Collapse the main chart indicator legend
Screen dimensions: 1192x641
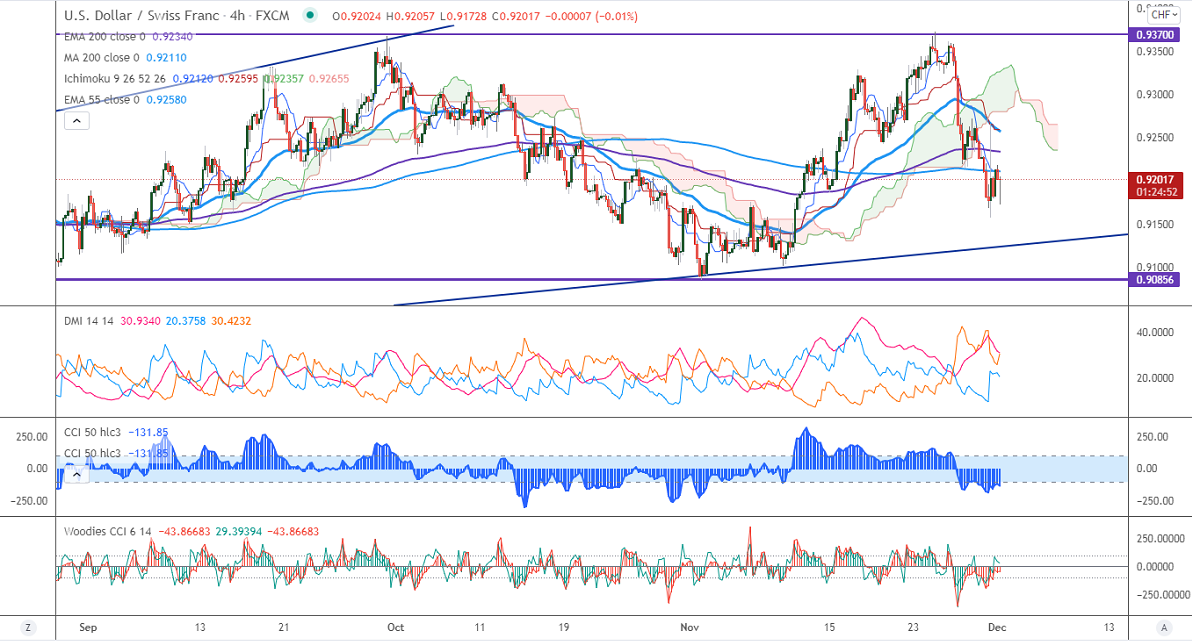[77, 121]
